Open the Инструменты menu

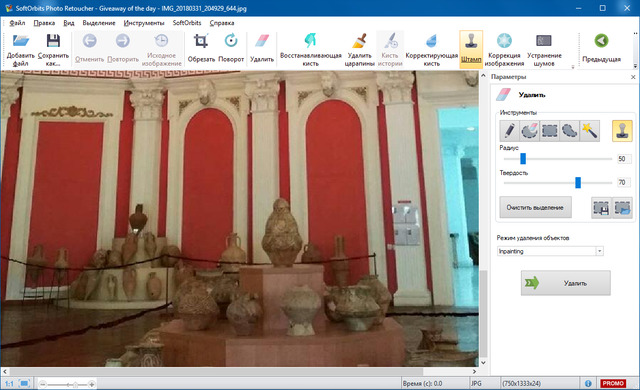coord(144,23)
